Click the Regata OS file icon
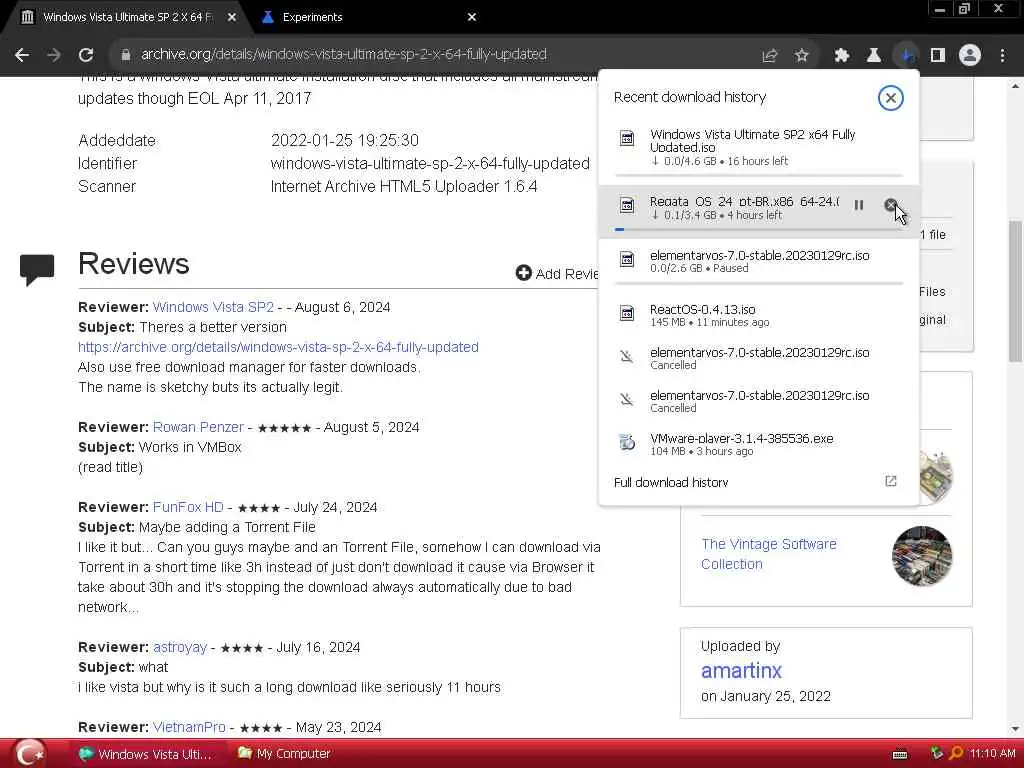Screen dimensions: 1024x768 627,205
